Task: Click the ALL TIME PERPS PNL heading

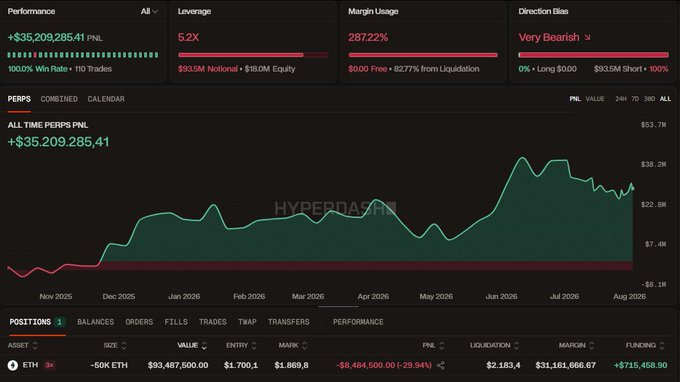Action: click(x=48, y=125)
